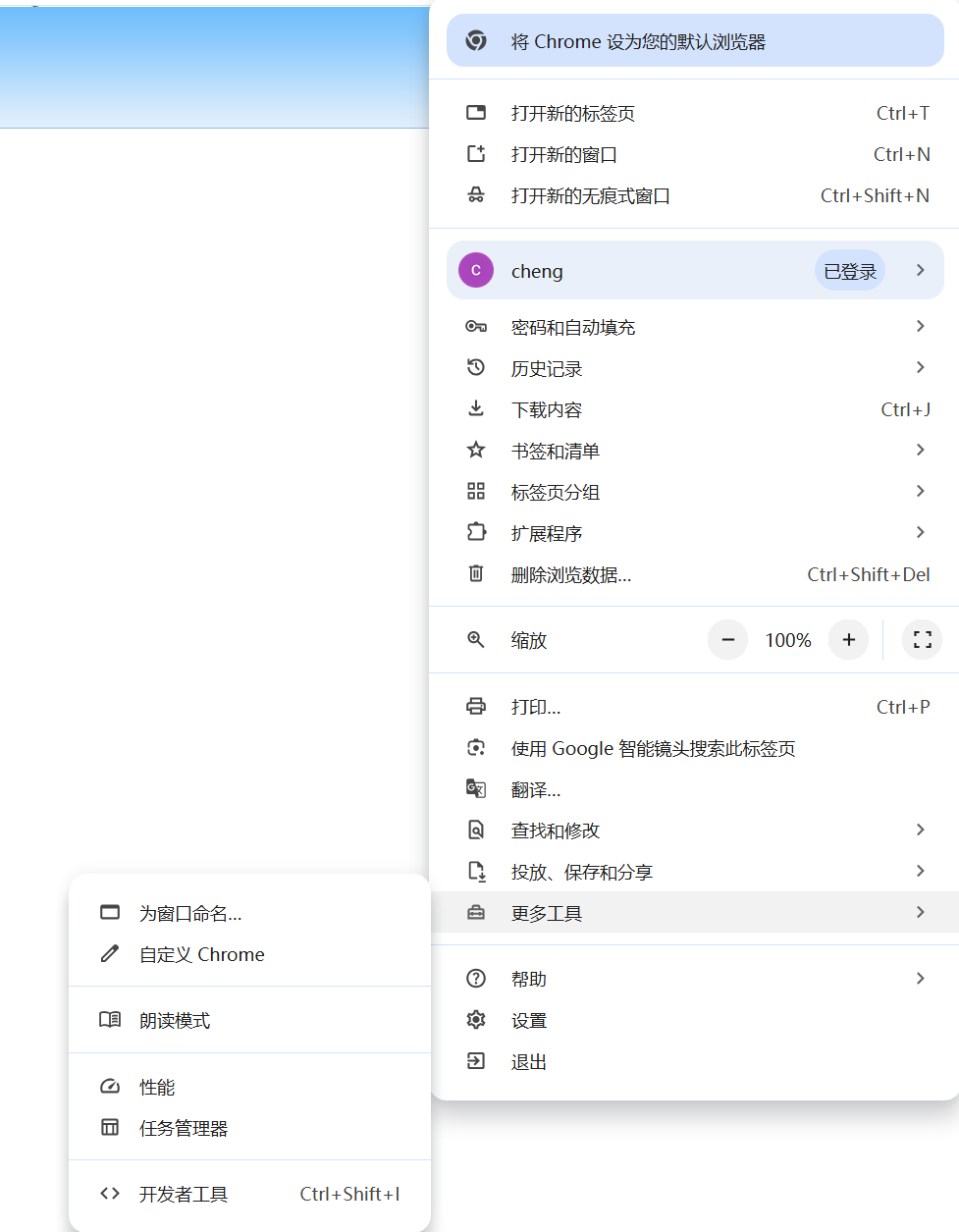Open downloads via the download icon
This screenshot has height=1232, width=959.
point(476,409)
